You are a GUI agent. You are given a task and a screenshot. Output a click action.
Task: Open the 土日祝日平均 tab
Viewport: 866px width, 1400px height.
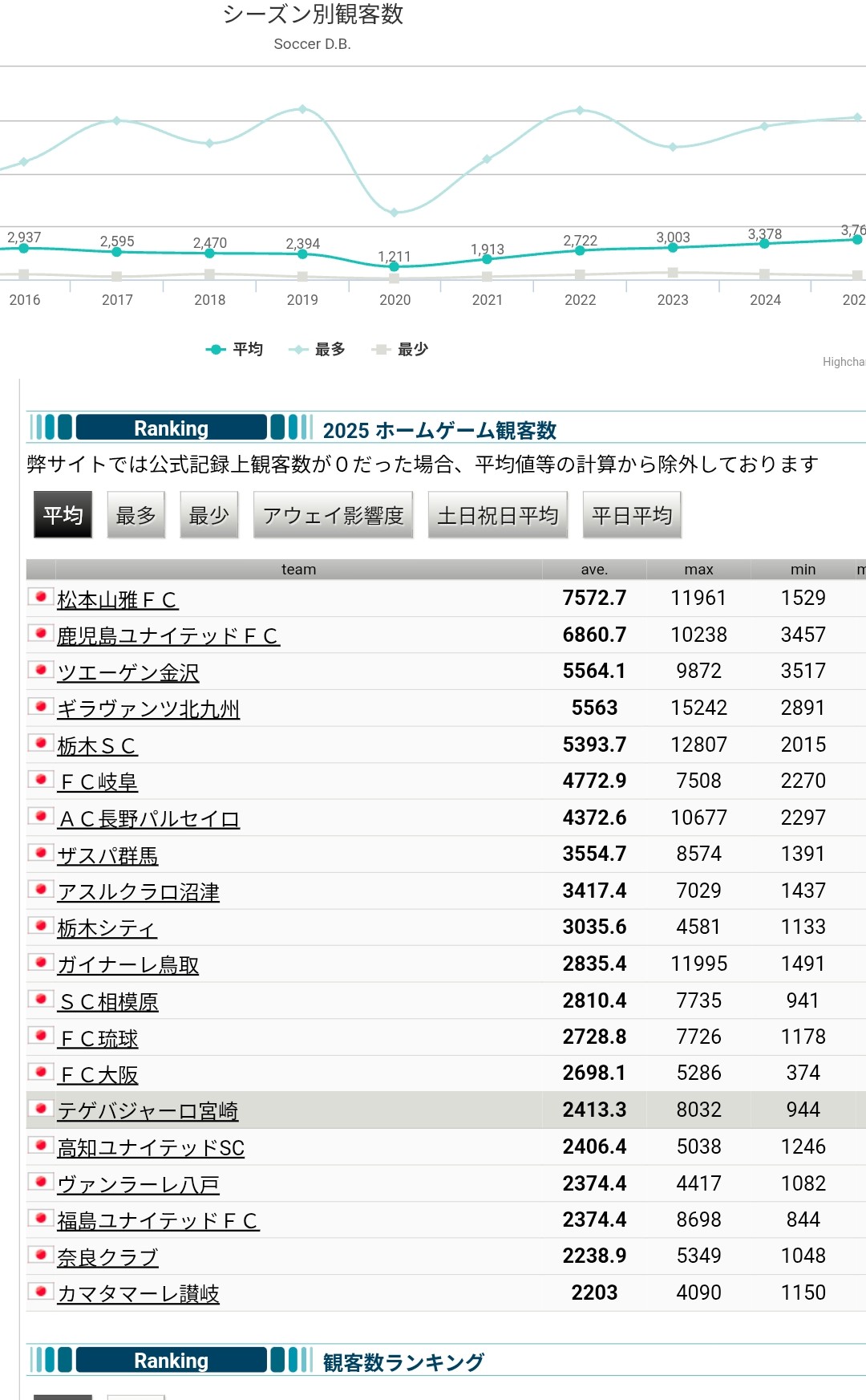[497, 515]
